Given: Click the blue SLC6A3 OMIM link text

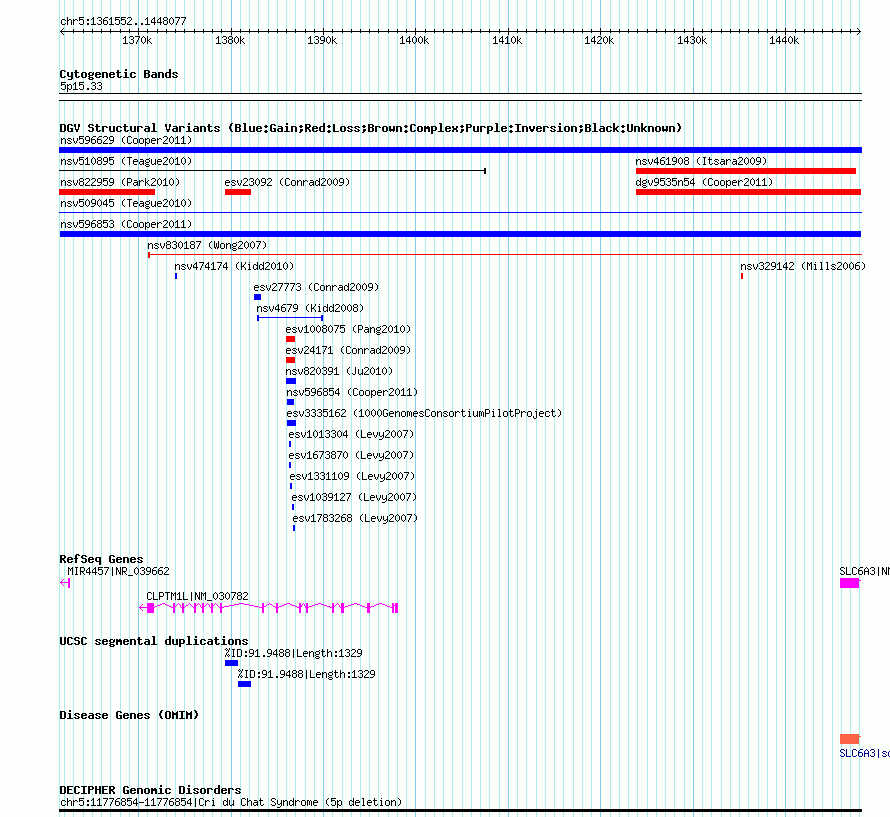Looking at the screenshot, I should click(864, 753).
